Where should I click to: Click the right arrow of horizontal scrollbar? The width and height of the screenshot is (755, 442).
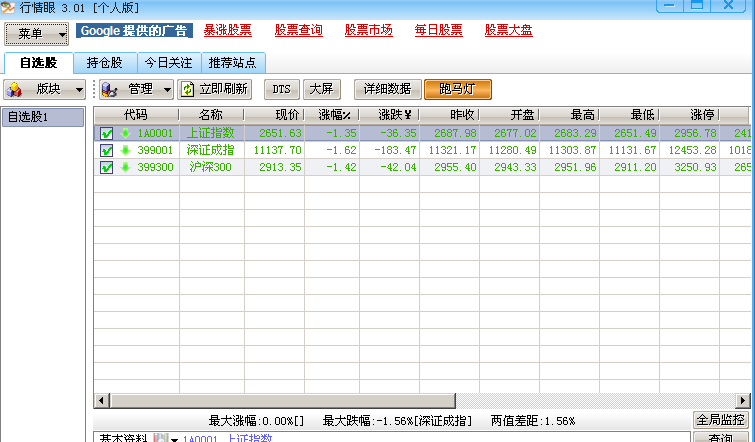[743, 401]
